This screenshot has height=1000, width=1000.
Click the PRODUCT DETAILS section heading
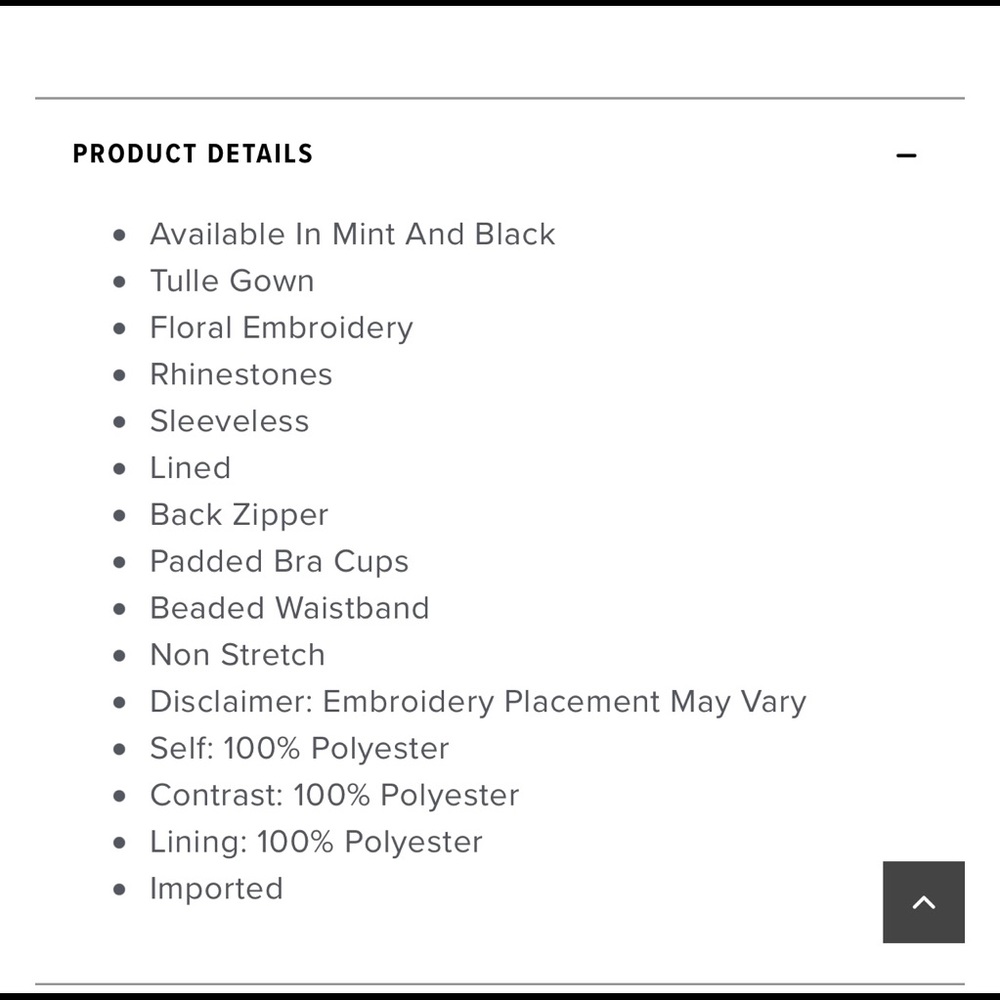pyautogui.click(x=193, y=154)
